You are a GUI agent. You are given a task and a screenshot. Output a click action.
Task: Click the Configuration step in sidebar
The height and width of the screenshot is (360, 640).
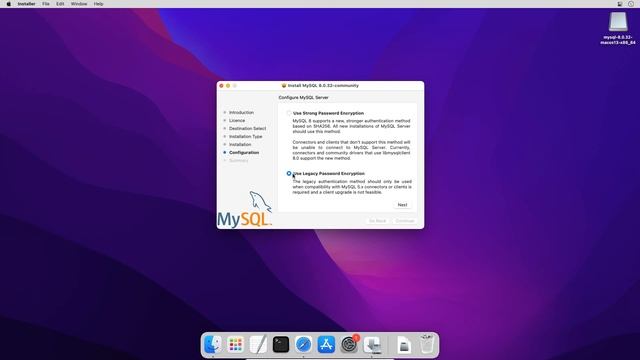244,152
